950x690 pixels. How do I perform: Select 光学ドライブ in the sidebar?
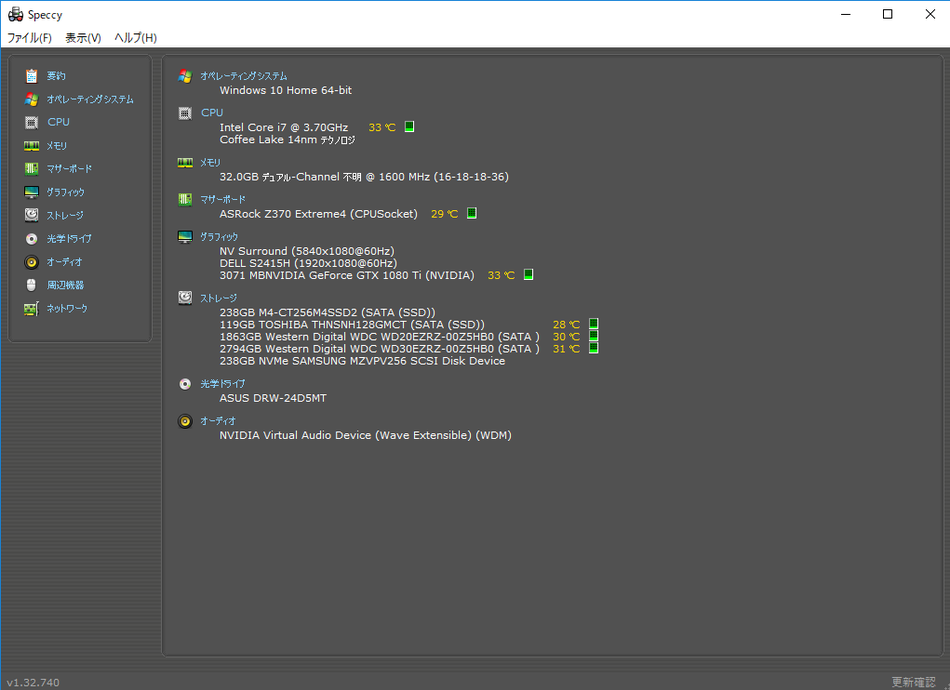[x=70, y=239]
